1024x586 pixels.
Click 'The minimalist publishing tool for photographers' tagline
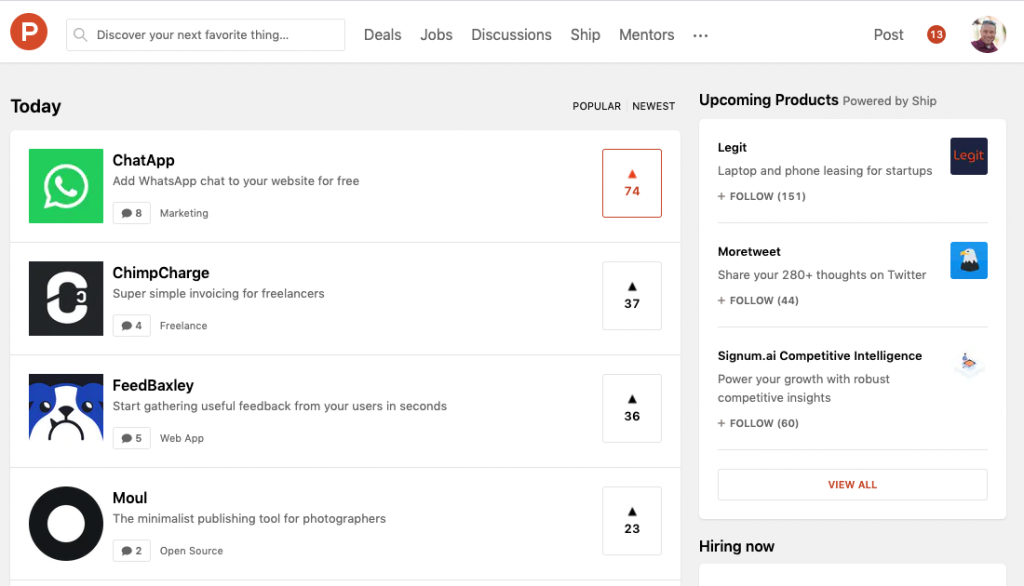(249, 519)
